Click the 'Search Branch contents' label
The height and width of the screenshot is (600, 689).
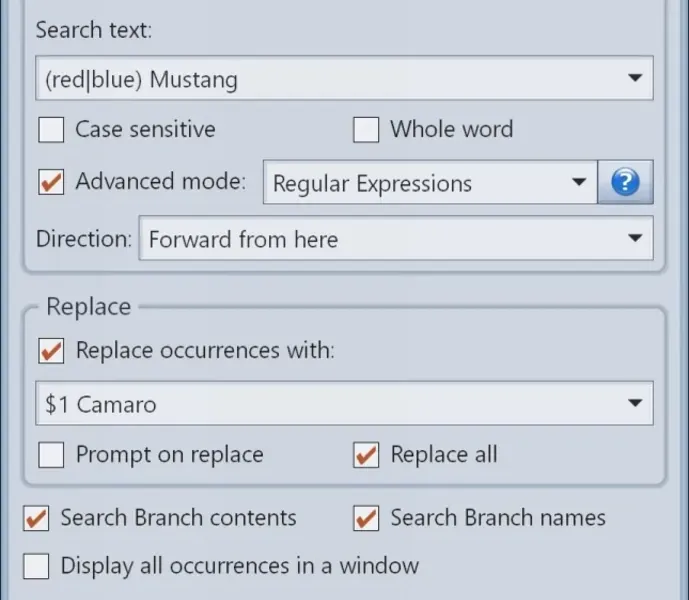(x=178, y=518)
